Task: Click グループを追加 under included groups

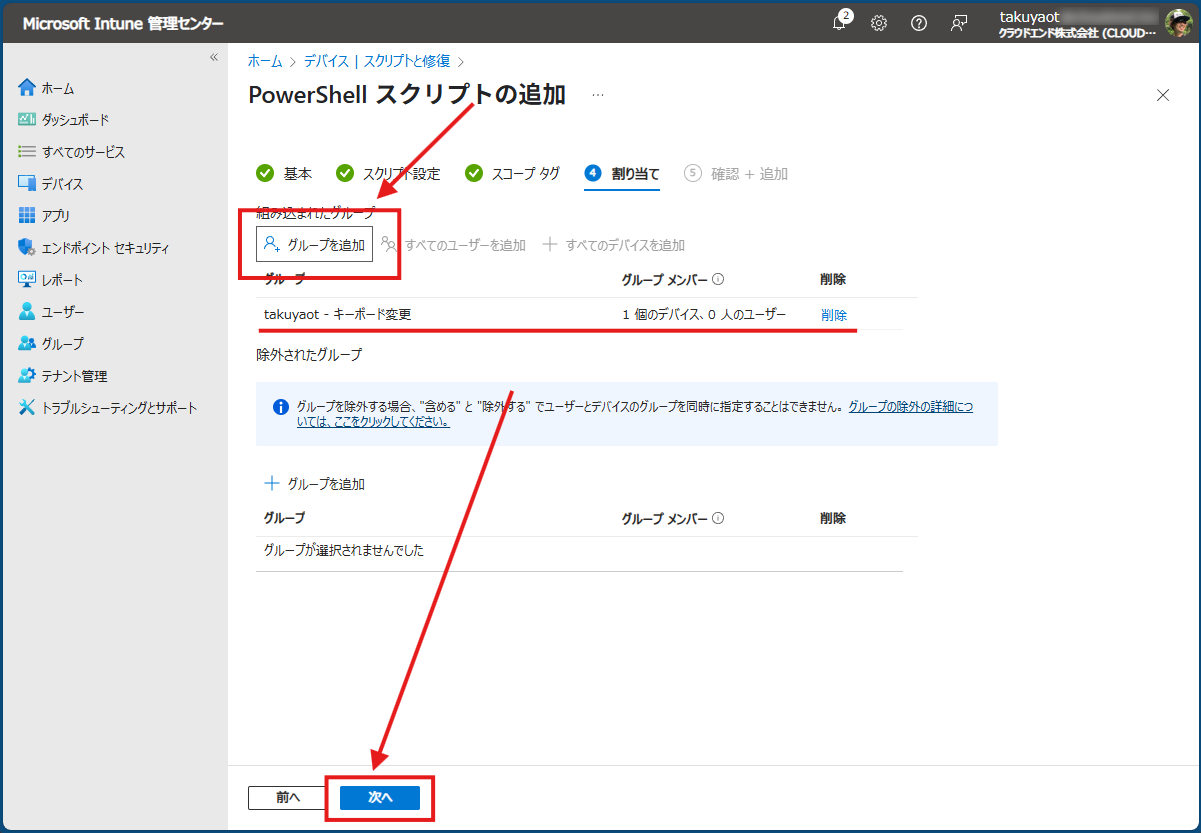Action: click(314, 244)
